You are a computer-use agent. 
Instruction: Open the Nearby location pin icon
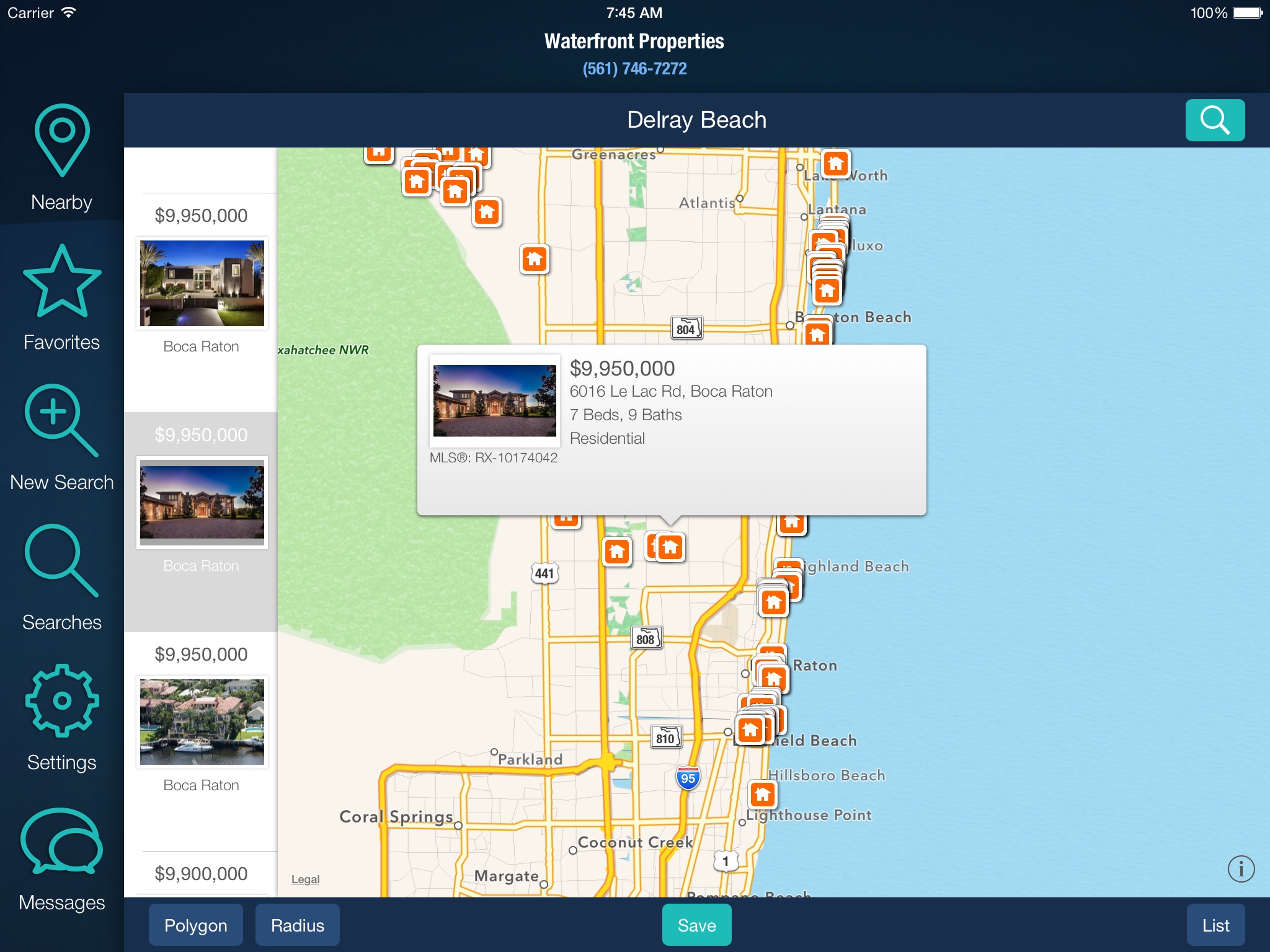[x=61, y=141]
